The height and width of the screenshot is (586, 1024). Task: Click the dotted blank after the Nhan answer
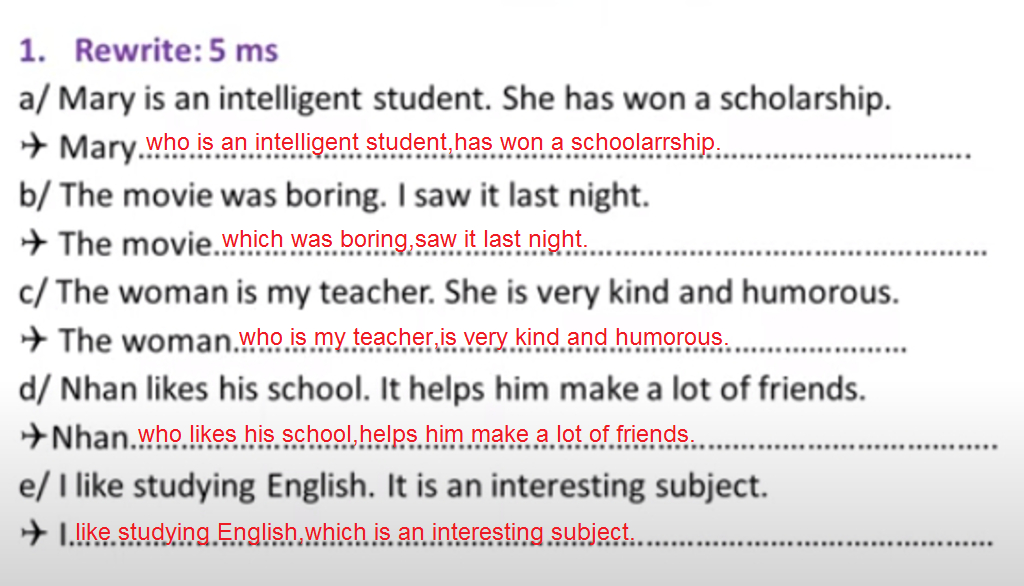pyautogui.click(x=847, y=446)
